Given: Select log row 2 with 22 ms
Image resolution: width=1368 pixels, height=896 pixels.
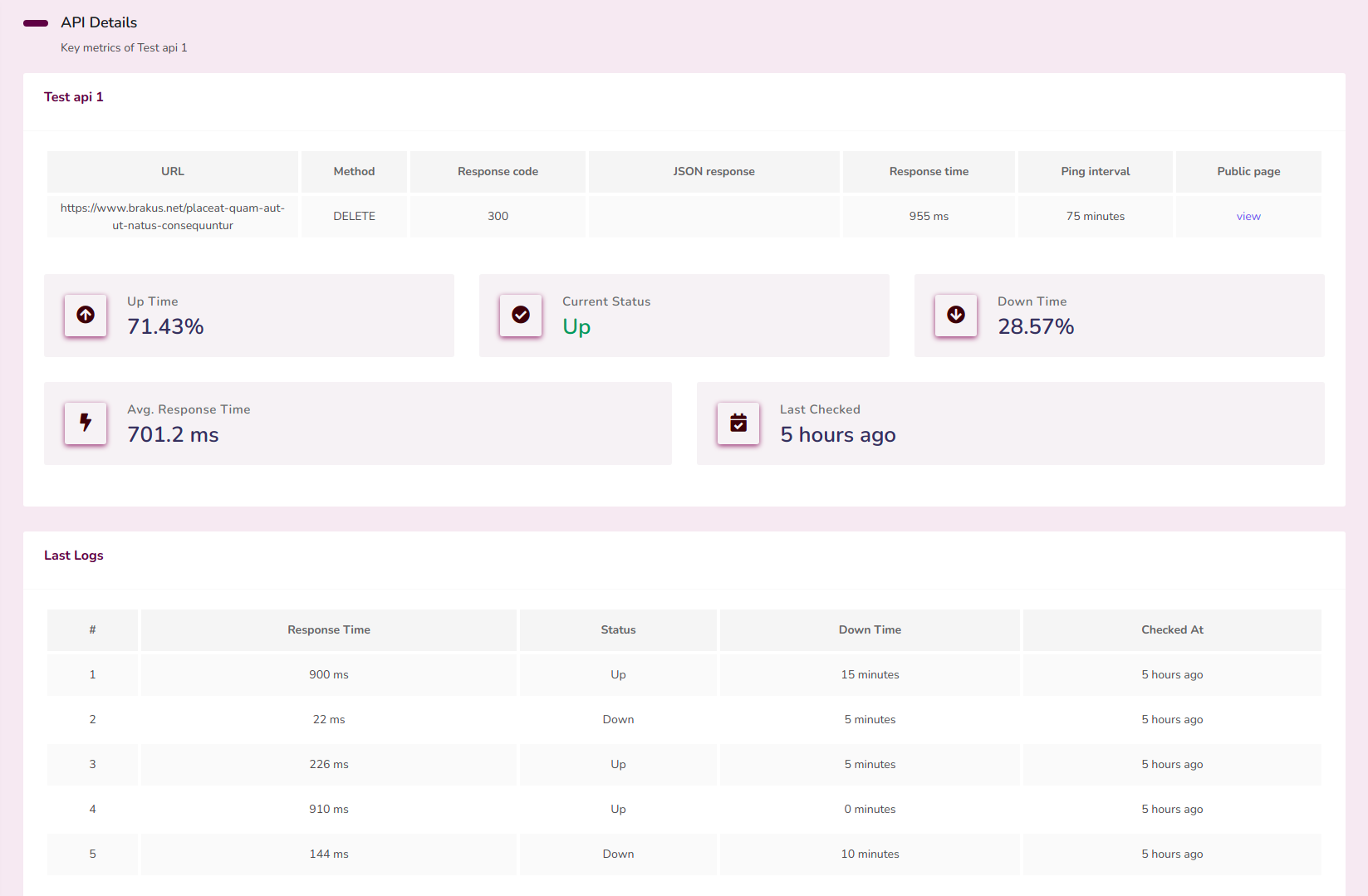Looking at the screenshot, I should (329, 720).
